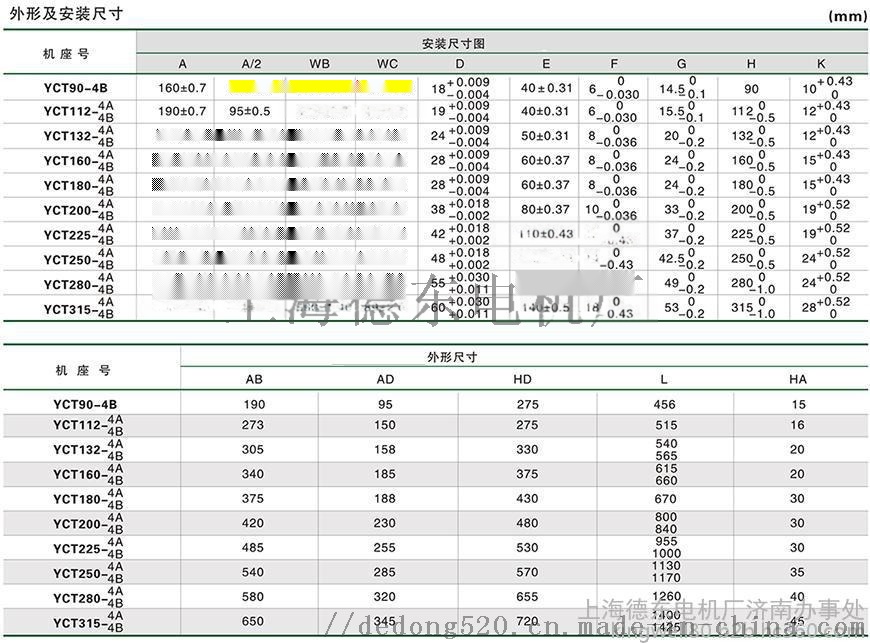Click AD value 320
The image size is (870, 643).
tap(385, 596)
